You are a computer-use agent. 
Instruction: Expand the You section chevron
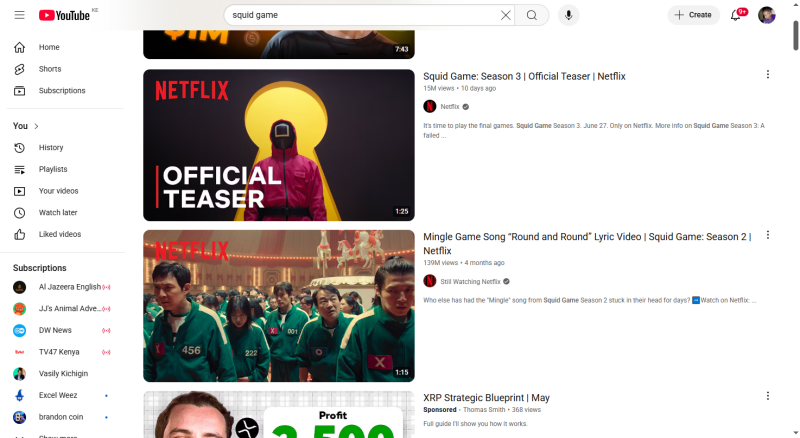[x=36, y=126]
